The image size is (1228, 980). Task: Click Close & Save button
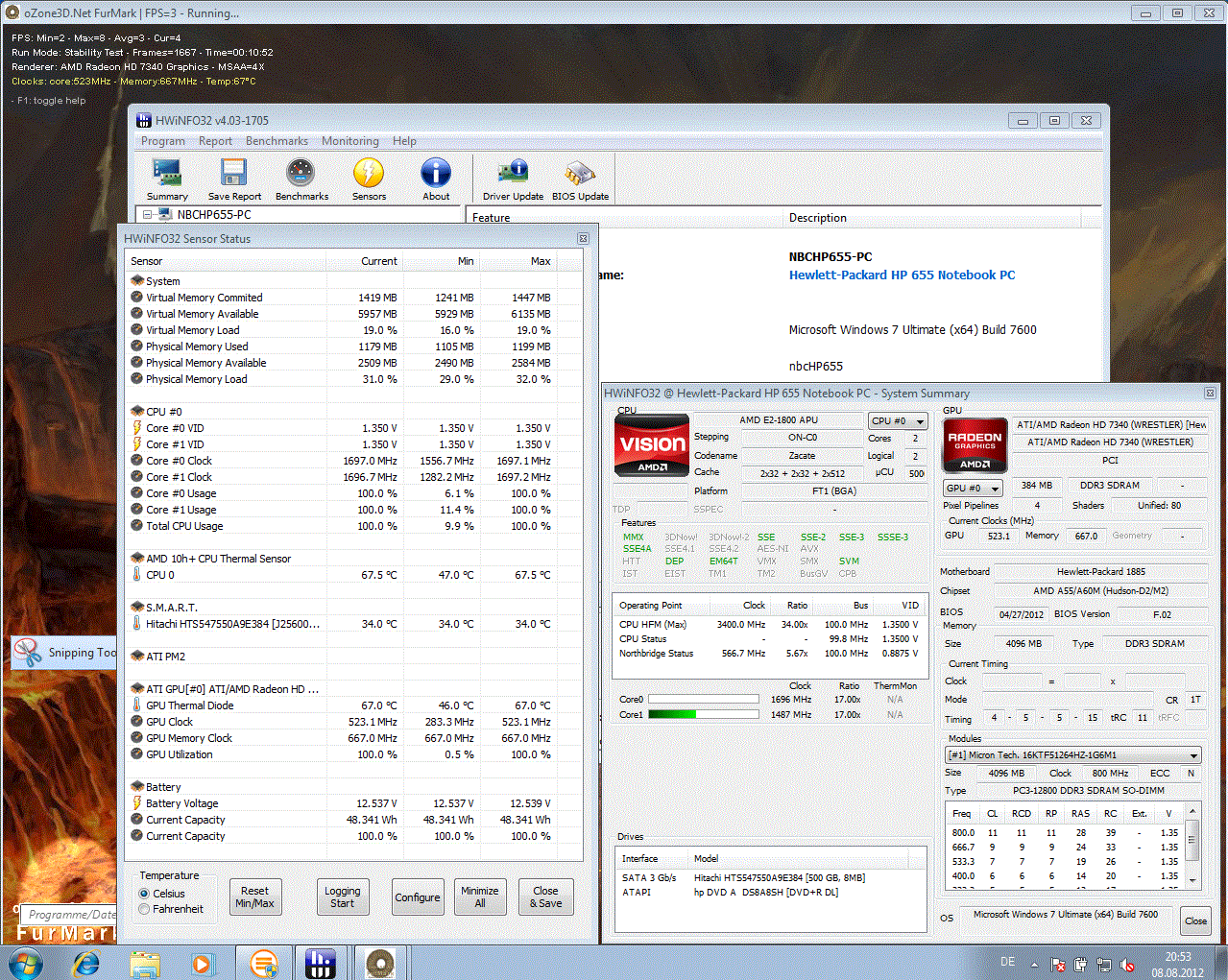[545, 896]
